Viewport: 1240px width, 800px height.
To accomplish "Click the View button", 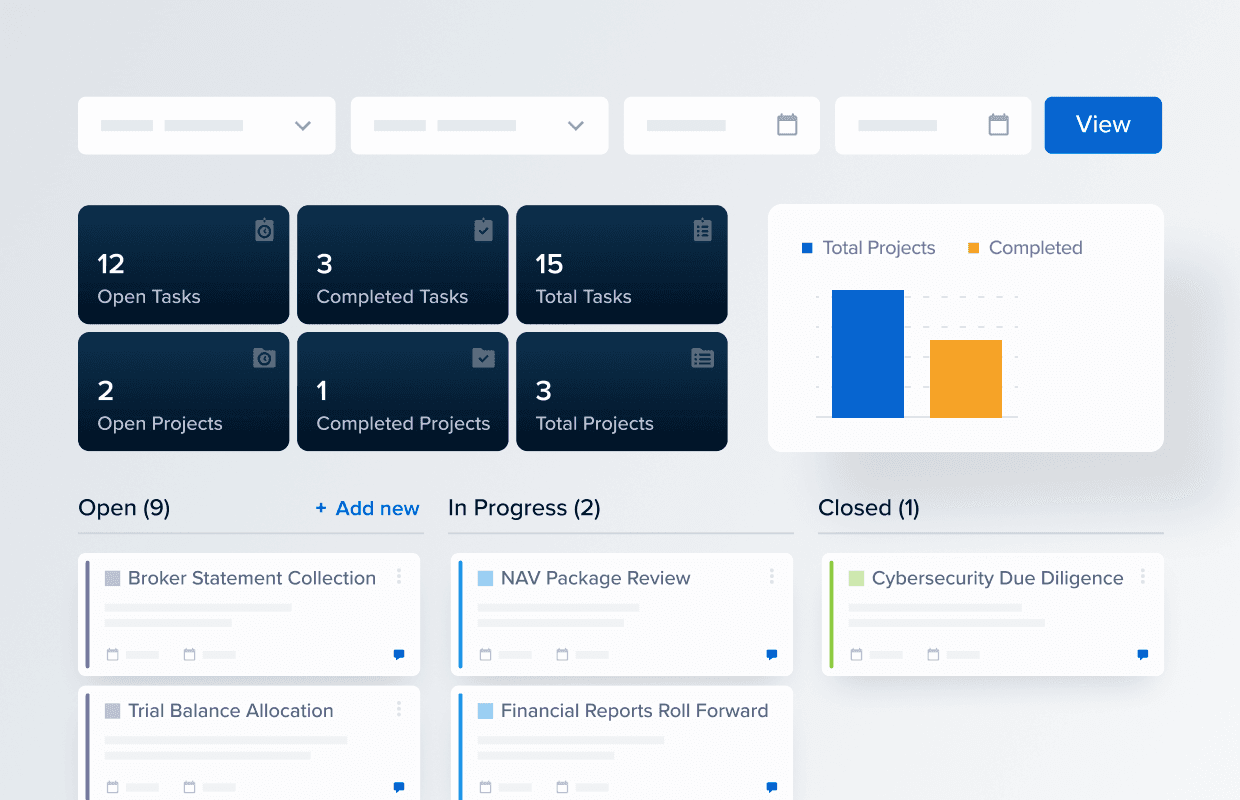I will click(1103, 125).
